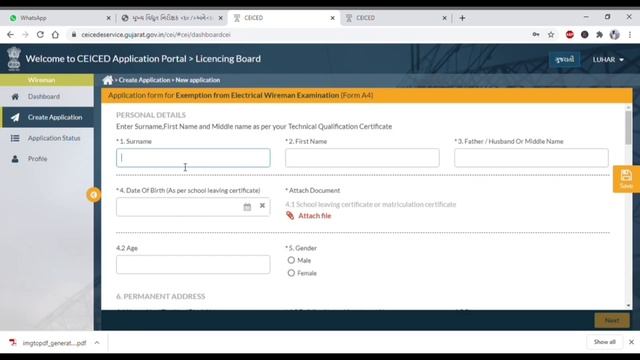640x360 pixels.
Task: Switch to the last CEICED tab
Action: [396, 18]
